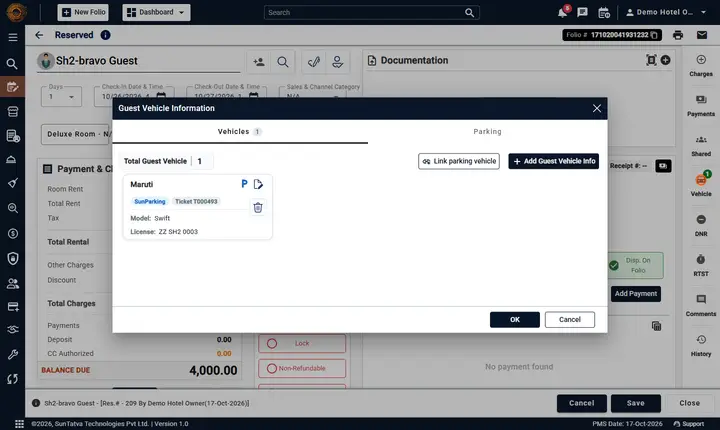Toggle the Non-Refundable option
This screenshot has height=430, width=720.
click(302, 368)
